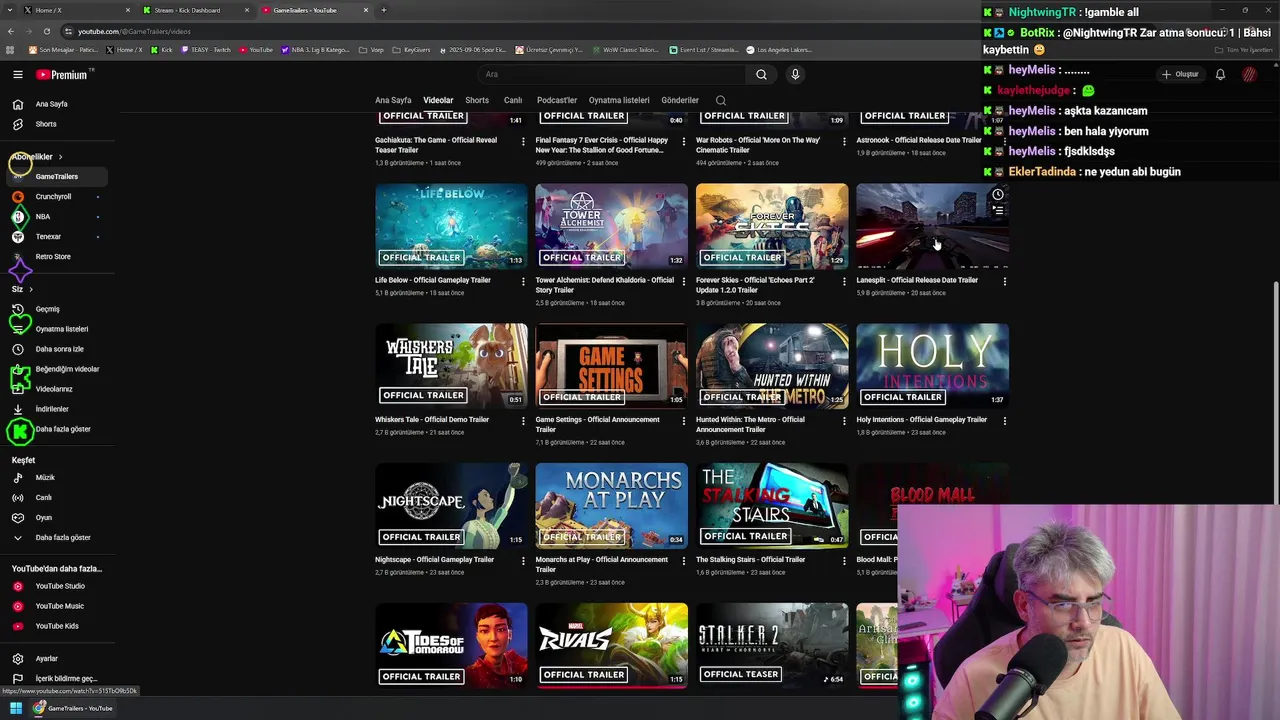Click the Chrome GameTrailers taskbar item
The width and height of the screenshot is (1280, 720).
pyautogui.click(x=74, y=708)
